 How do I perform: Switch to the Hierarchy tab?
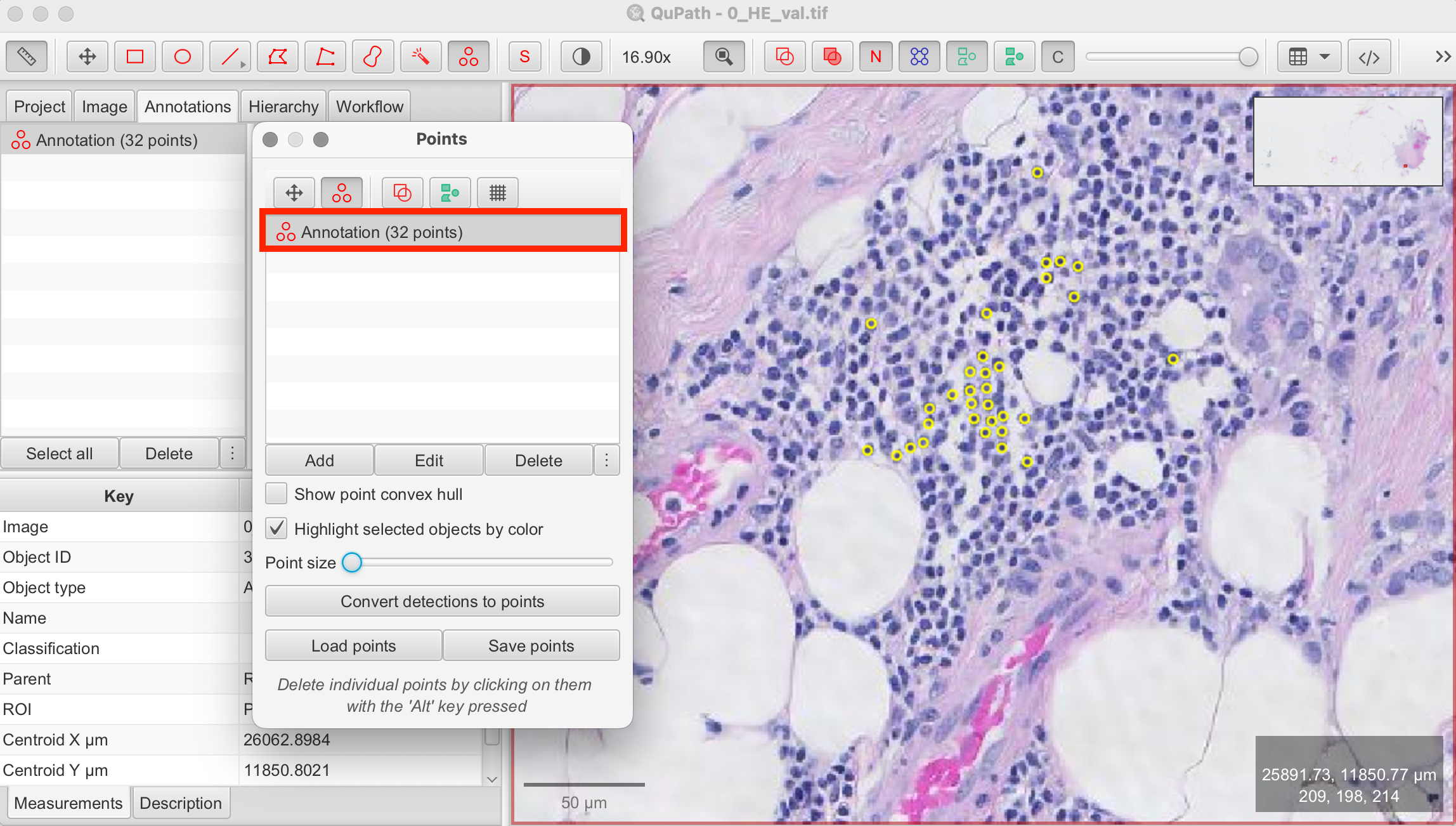pos(283,107)
